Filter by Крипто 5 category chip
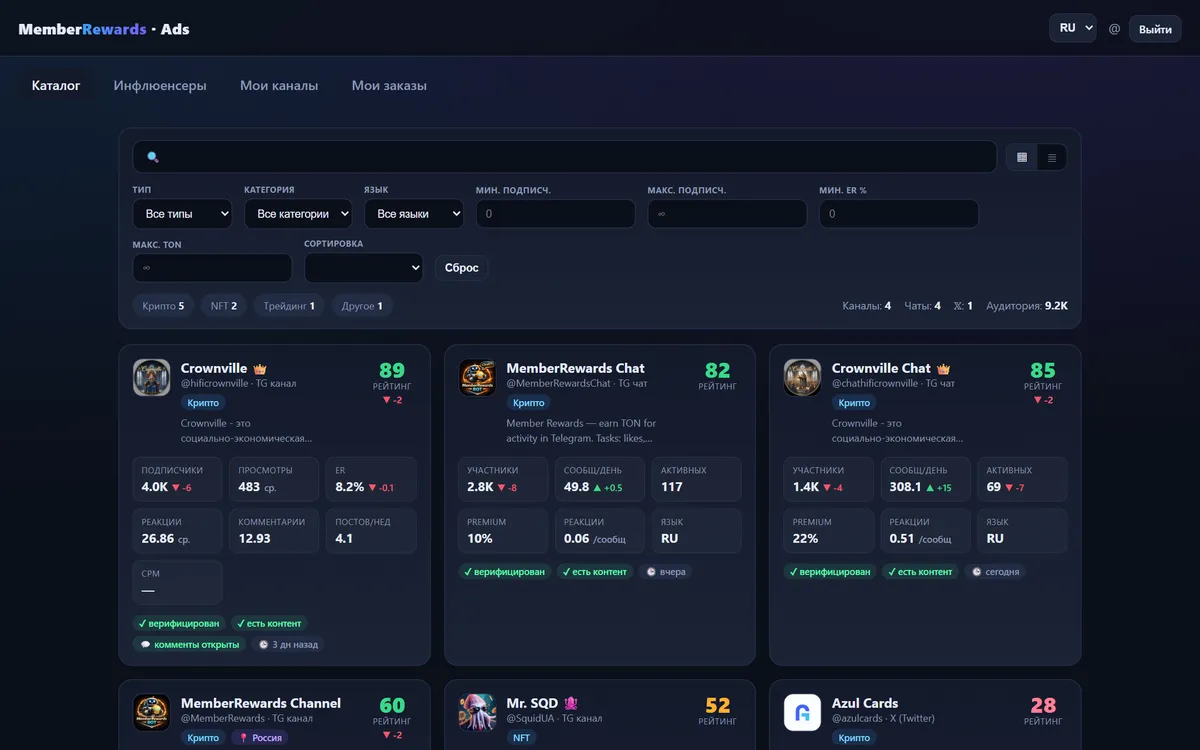Screen dimensions: 1200x750 (164, 306)
